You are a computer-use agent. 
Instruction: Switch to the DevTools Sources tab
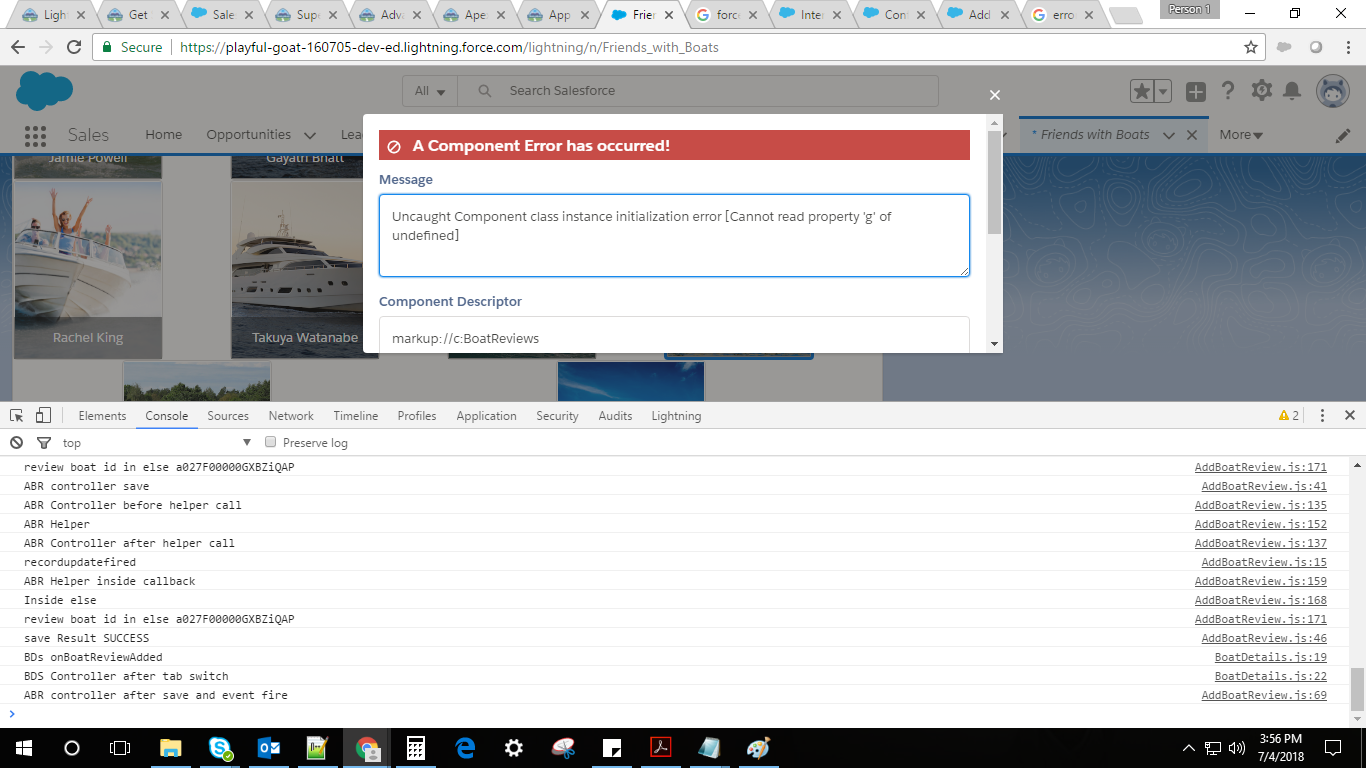coord(228,415)
